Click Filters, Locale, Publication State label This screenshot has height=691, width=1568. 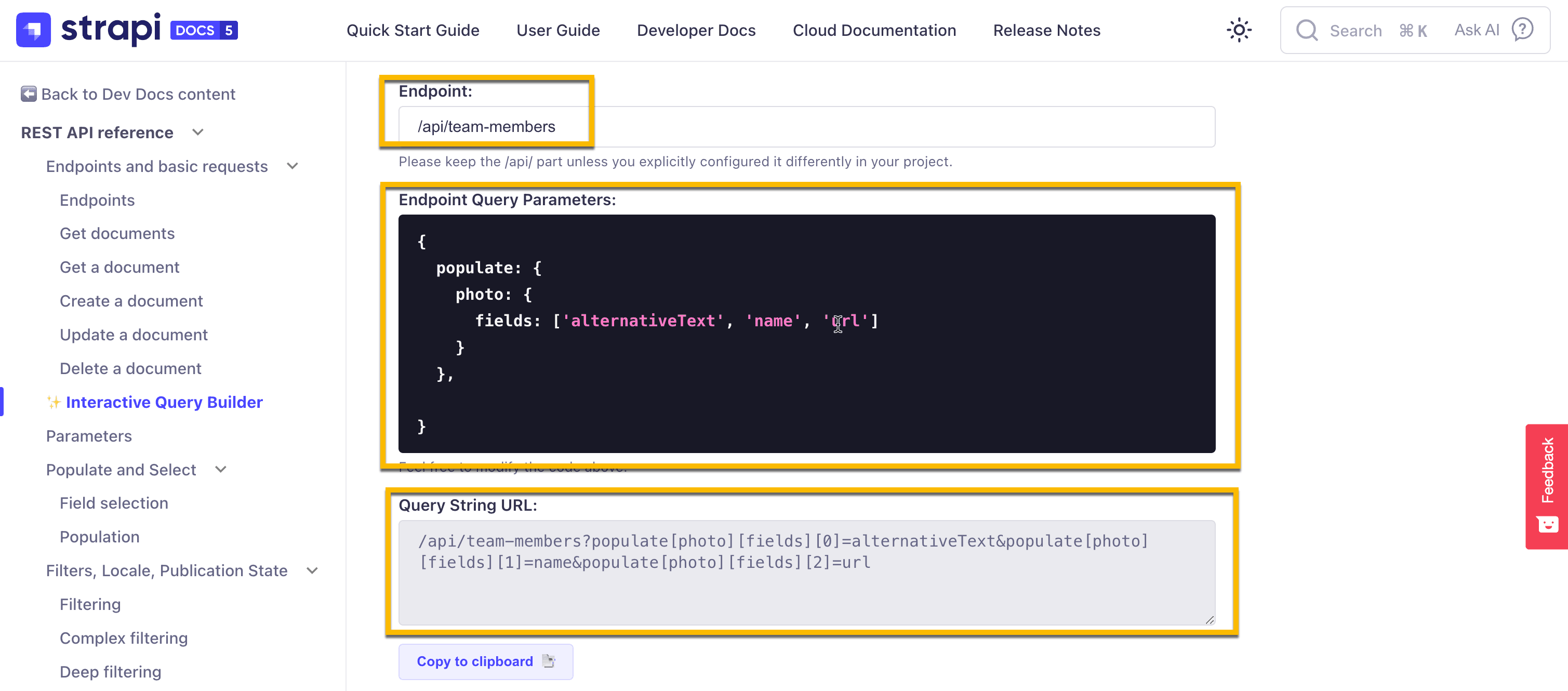pyautogui.click(x=167, y=570)
